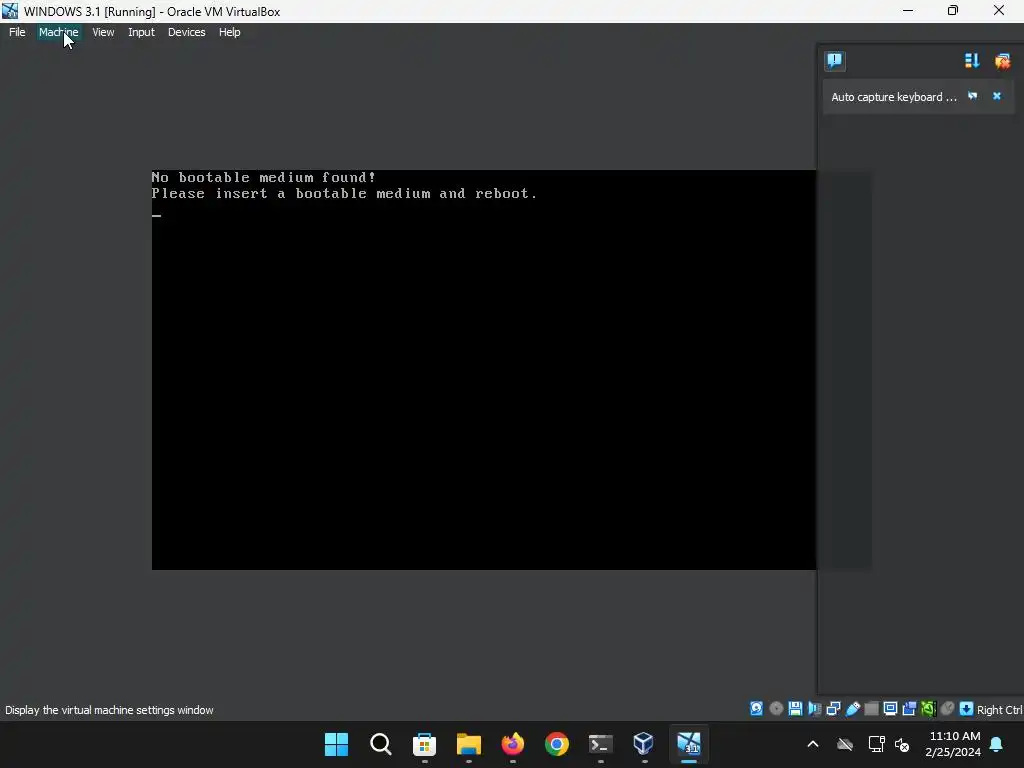Launch Google Chrome from taskbar

(557, 744)
